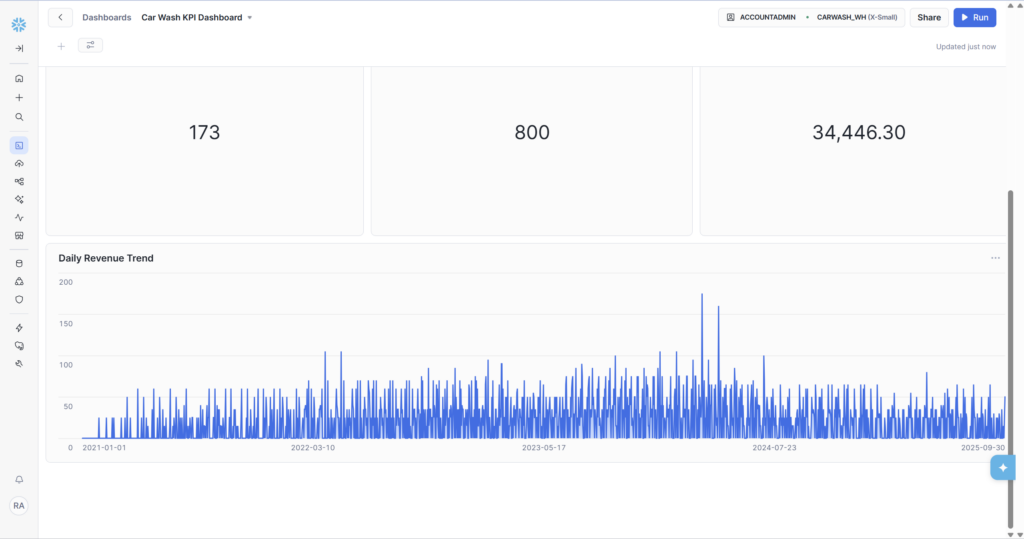
Task: Expand the collapsed navigation sidebar
Action: coord(19,48)
